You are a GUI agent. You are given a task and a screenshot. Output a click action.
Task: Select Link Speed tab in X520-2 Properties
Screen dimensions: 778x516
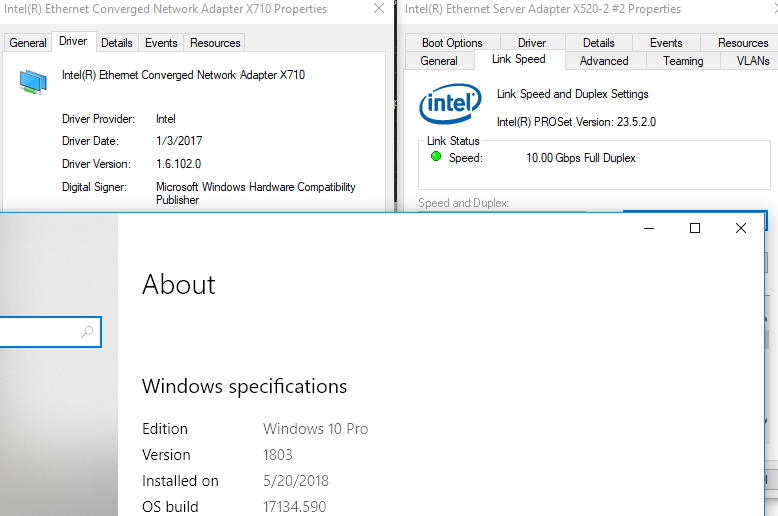click(x=519, y=59)
